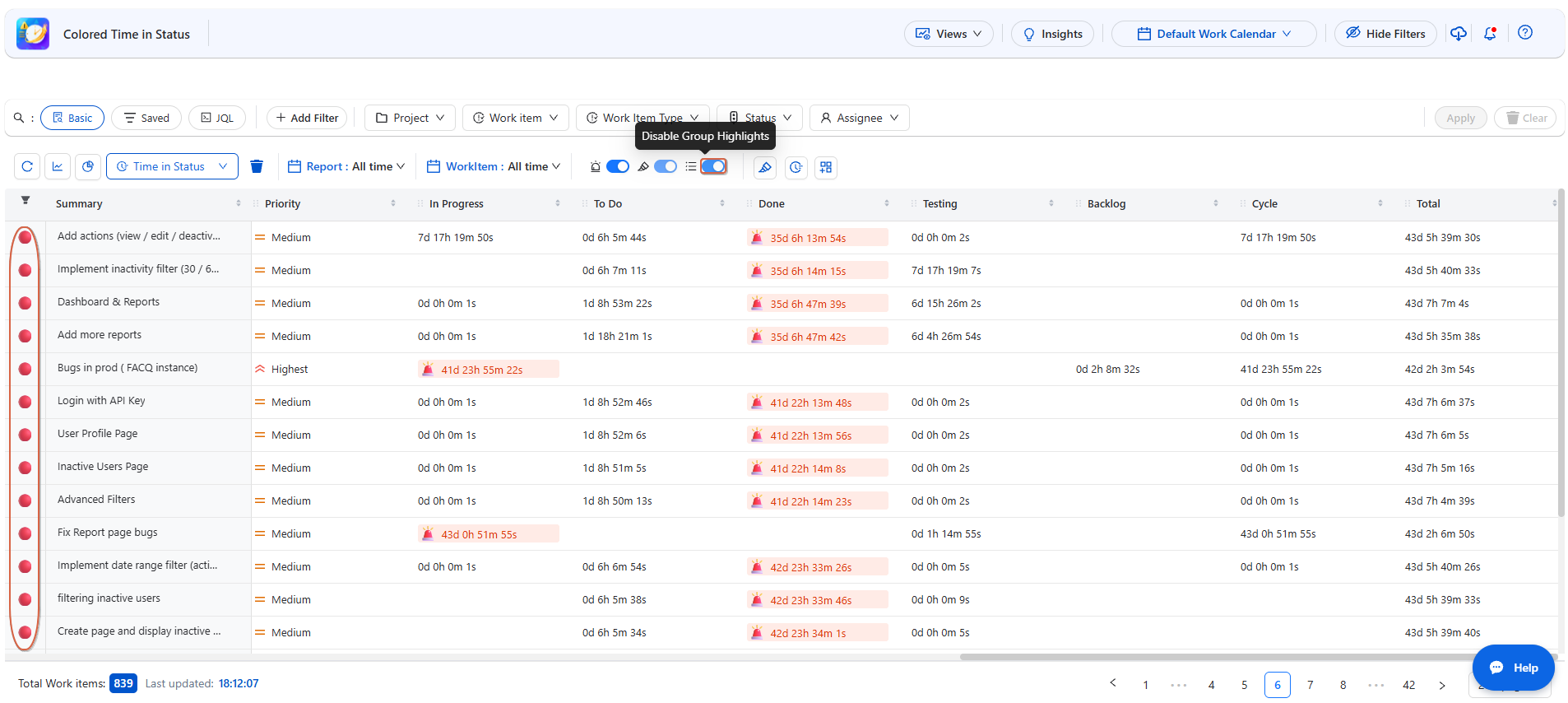Disable the Group Highlights toggle
This screenshot has height=703, width=1568.
pyautogui.click(x=713, y=166)
